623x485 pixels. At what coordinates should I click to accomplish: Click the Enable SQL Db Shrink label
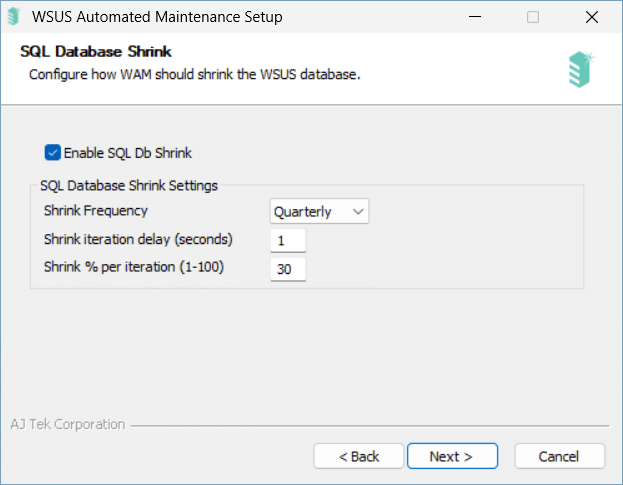coord(128,153)
